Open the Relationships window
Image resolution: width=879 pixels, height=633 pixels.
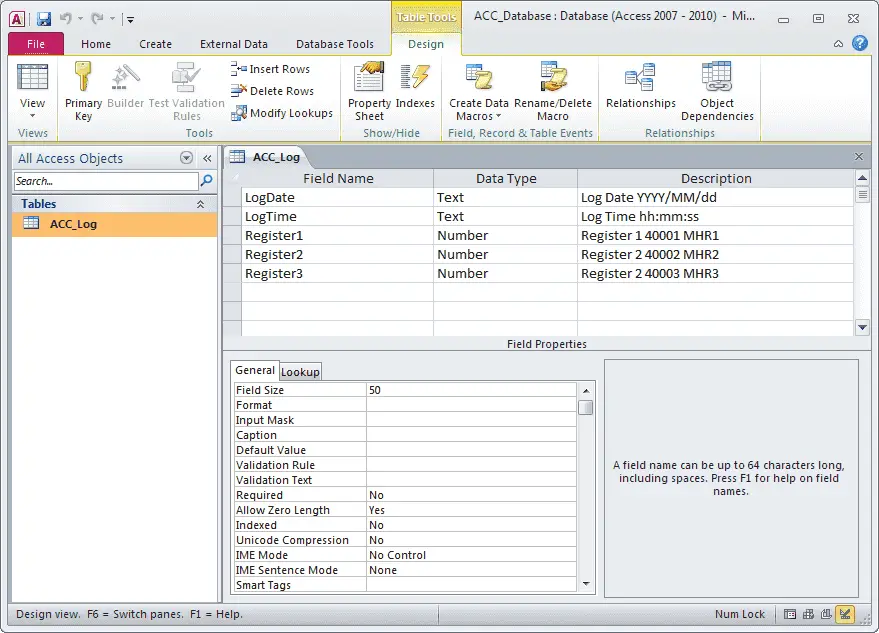tap(641, 86)
